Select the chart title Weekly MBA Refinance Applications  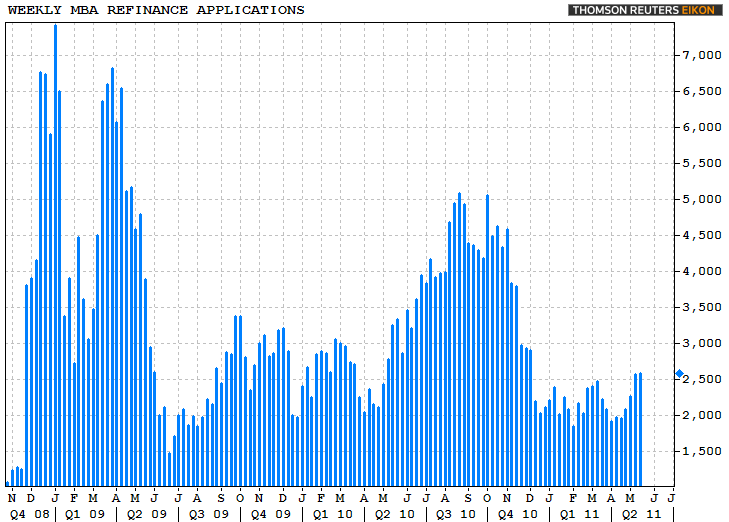pyautogui.click(x=156, y=10)
